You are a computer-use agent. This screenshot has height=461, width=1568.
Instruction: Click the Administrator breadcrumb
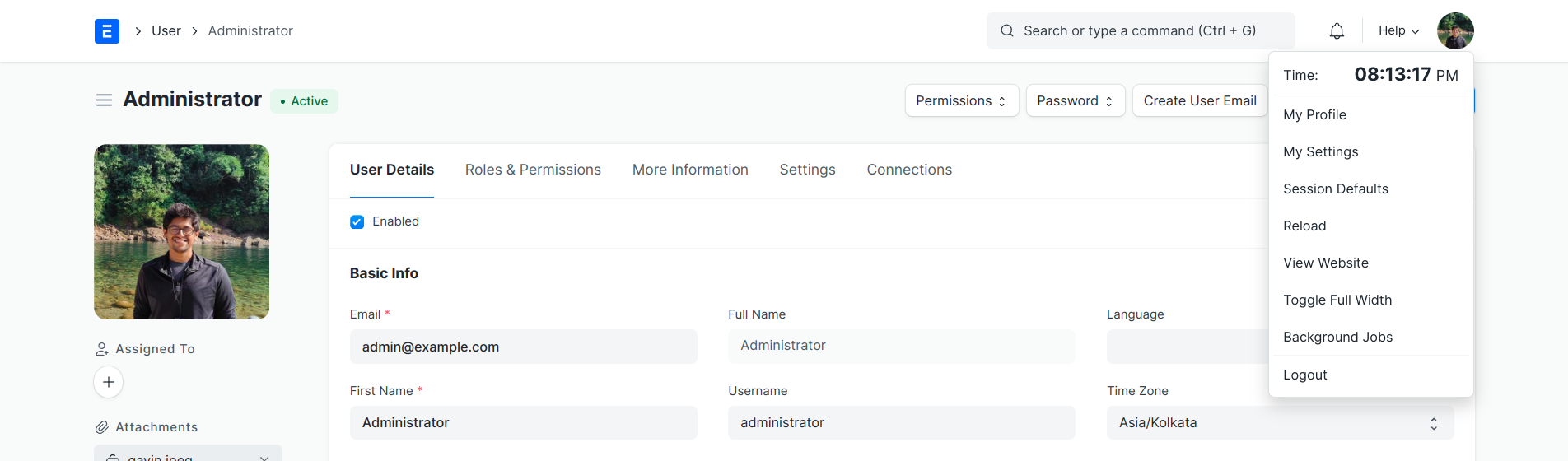click(250, 30)
